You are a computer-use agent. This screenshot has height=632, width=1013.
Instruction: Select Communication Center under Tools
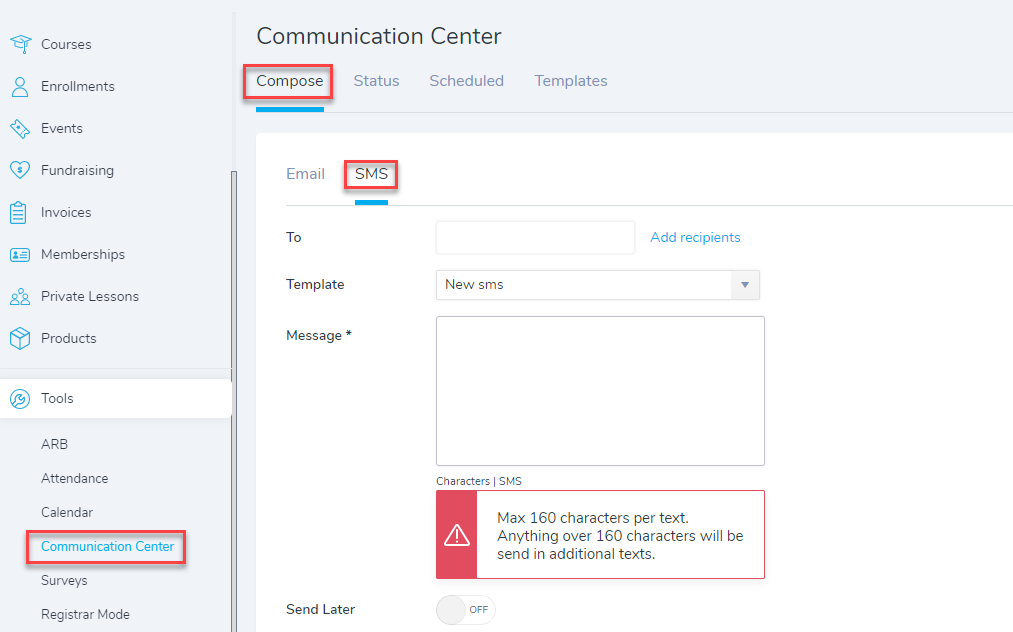(x=107, y=547)
